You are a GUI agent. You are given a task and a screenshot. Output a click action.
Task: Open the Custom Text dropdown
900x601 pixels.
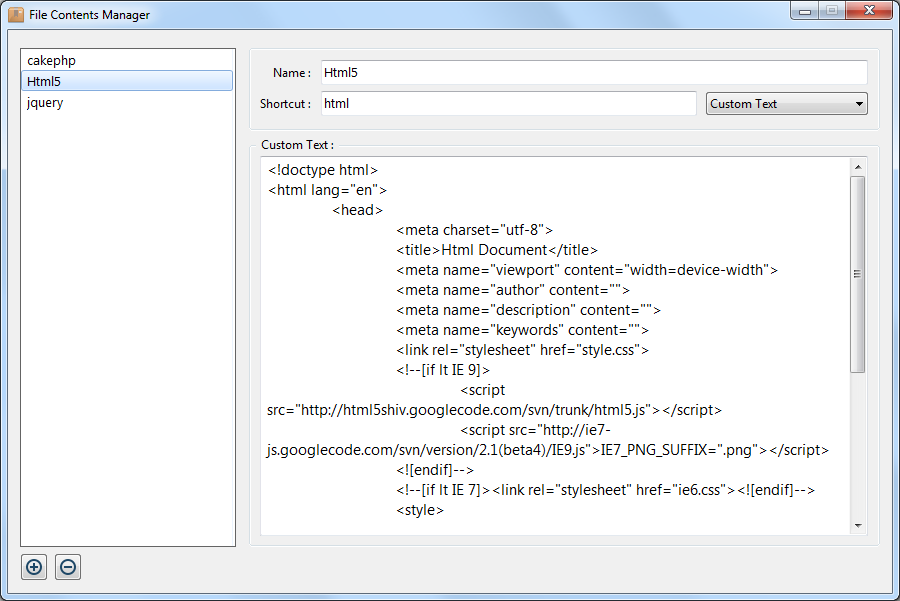[x=786, y=103]
